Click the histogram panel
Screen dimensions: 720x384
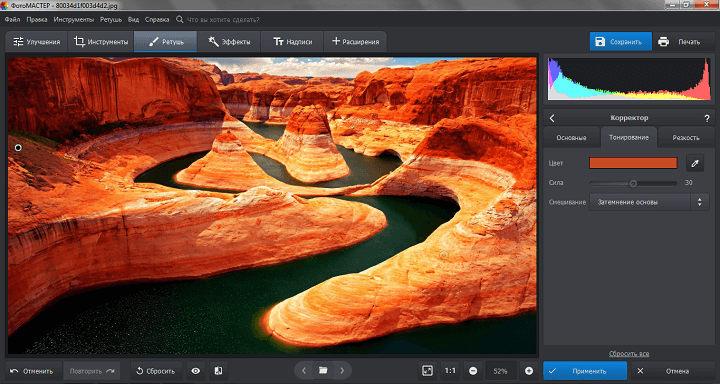tap(629, 79)
